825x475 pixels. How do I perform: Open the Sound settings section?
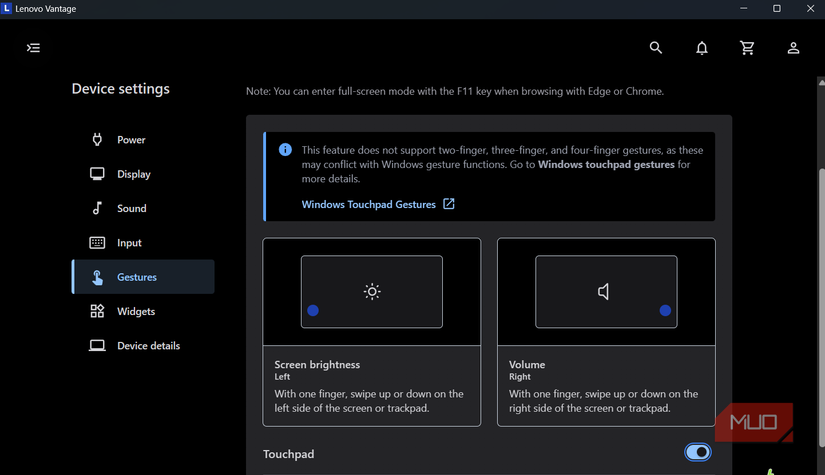(143, 208)
